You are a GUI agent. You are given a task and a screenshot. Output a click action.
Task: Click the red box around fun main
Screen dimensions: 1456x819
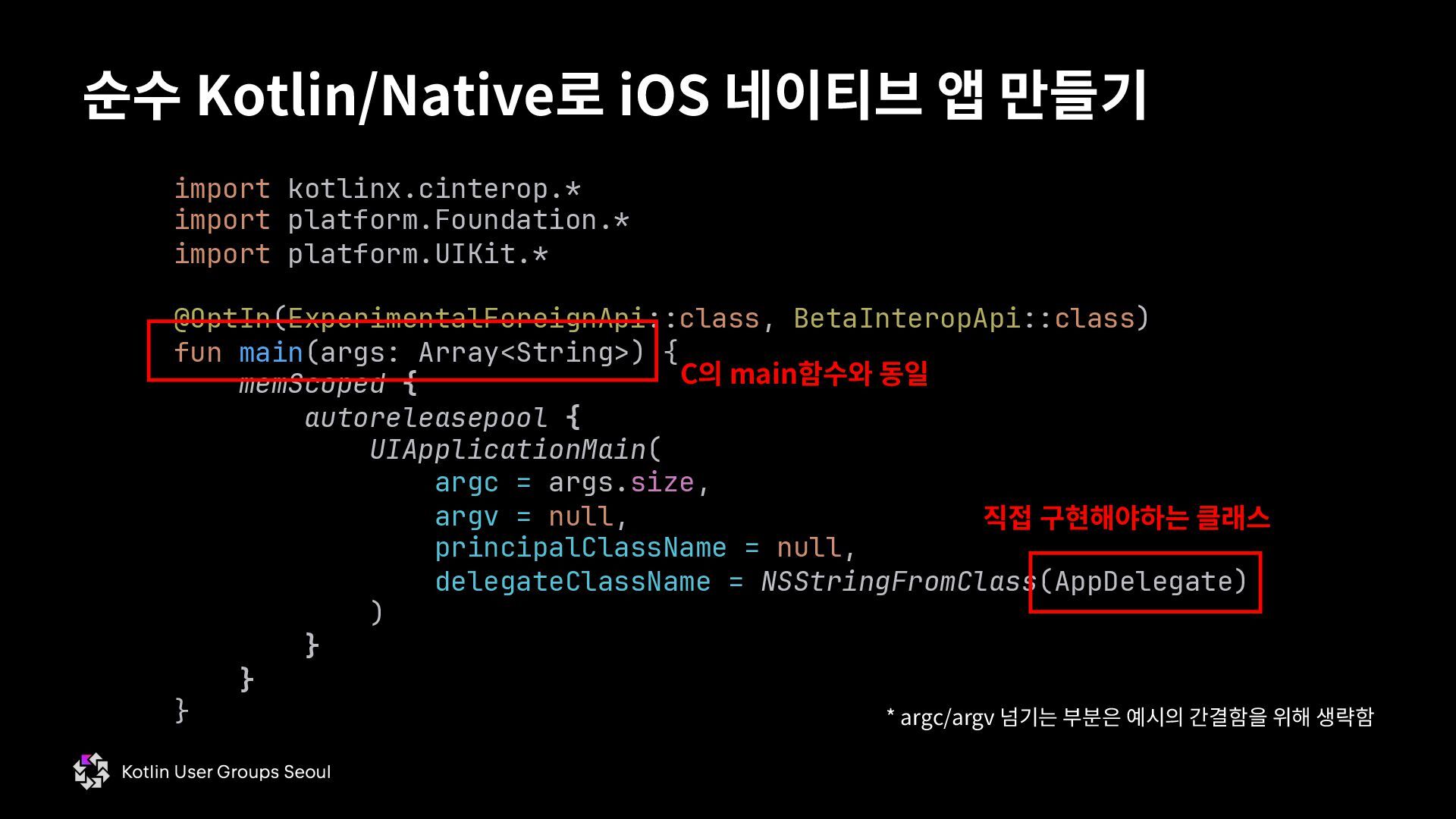pyautogui.click(x=402, y=351)
